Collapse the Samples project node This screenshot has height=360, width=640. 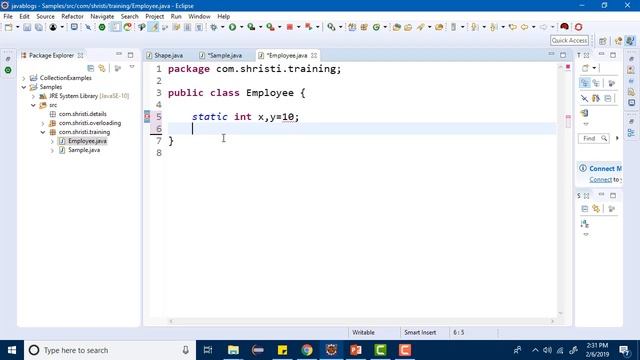coord(24,87)
